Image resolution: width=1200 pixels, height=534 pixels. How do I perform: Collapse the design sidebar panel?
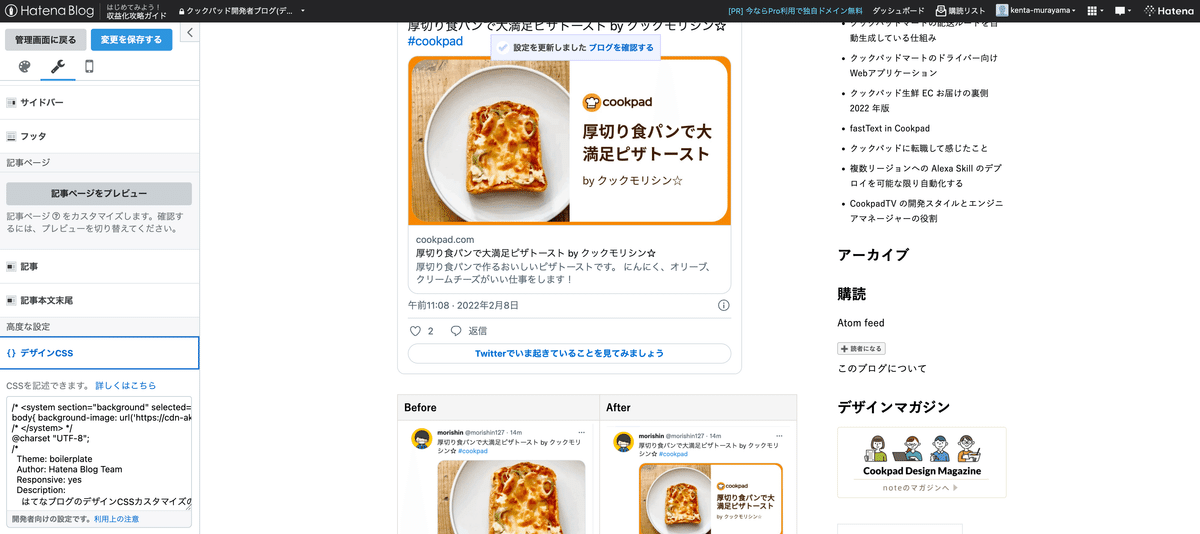tap(190, 33)
